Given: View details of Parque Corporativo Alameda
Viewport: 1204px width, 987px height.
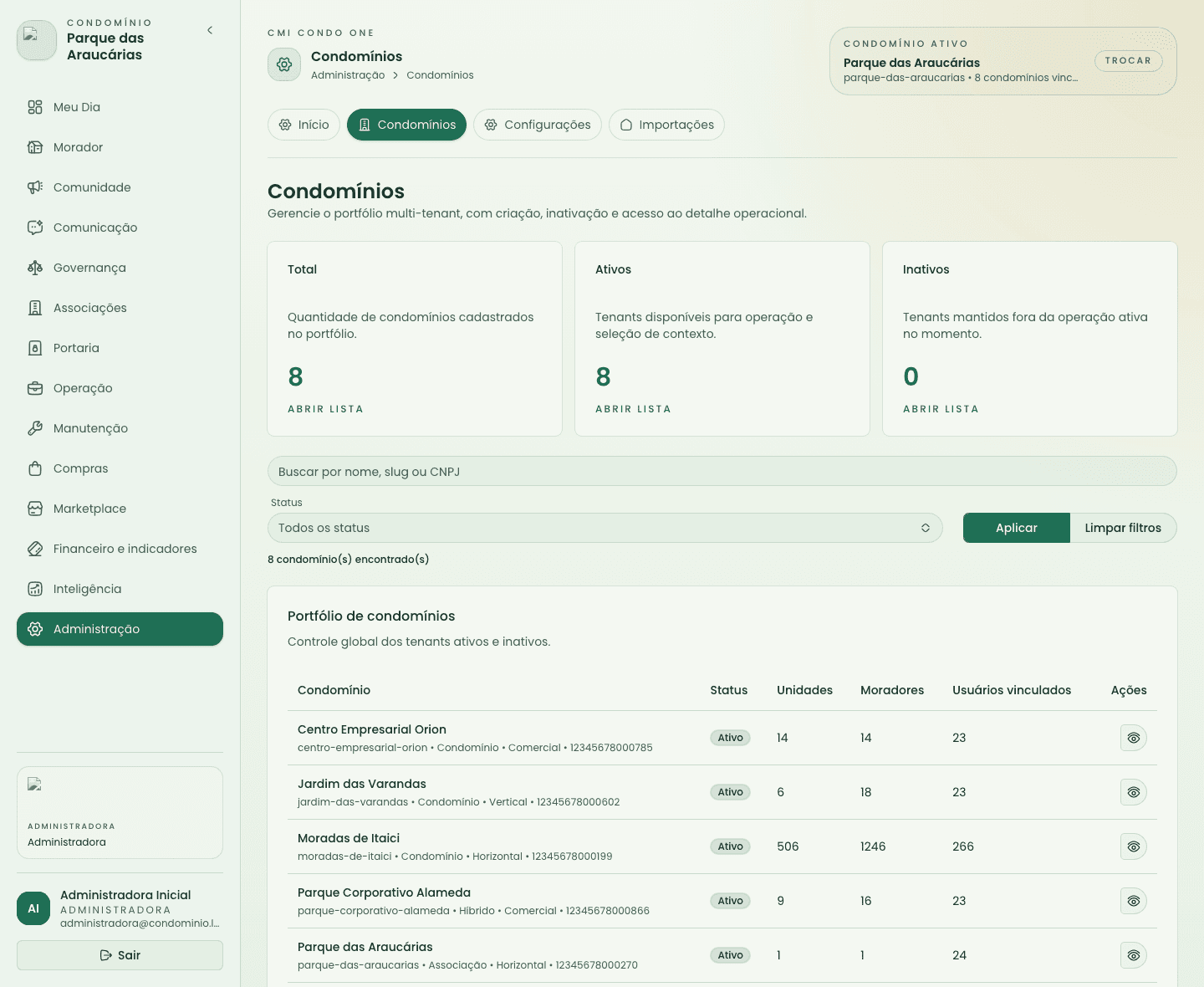Looking at the screenshot, I should [x=1133, y=901].
